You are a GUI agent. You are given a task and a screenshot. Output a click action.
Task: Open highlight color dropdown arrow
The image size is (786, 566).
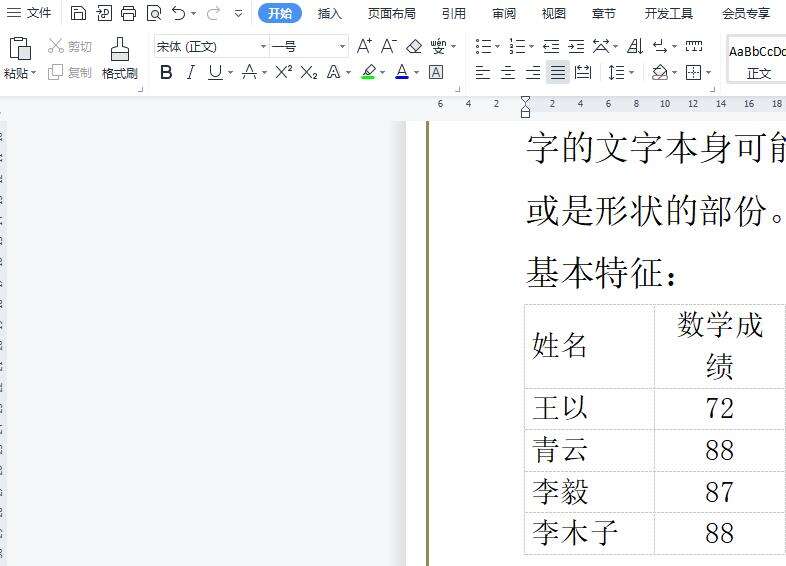(382, 73)
